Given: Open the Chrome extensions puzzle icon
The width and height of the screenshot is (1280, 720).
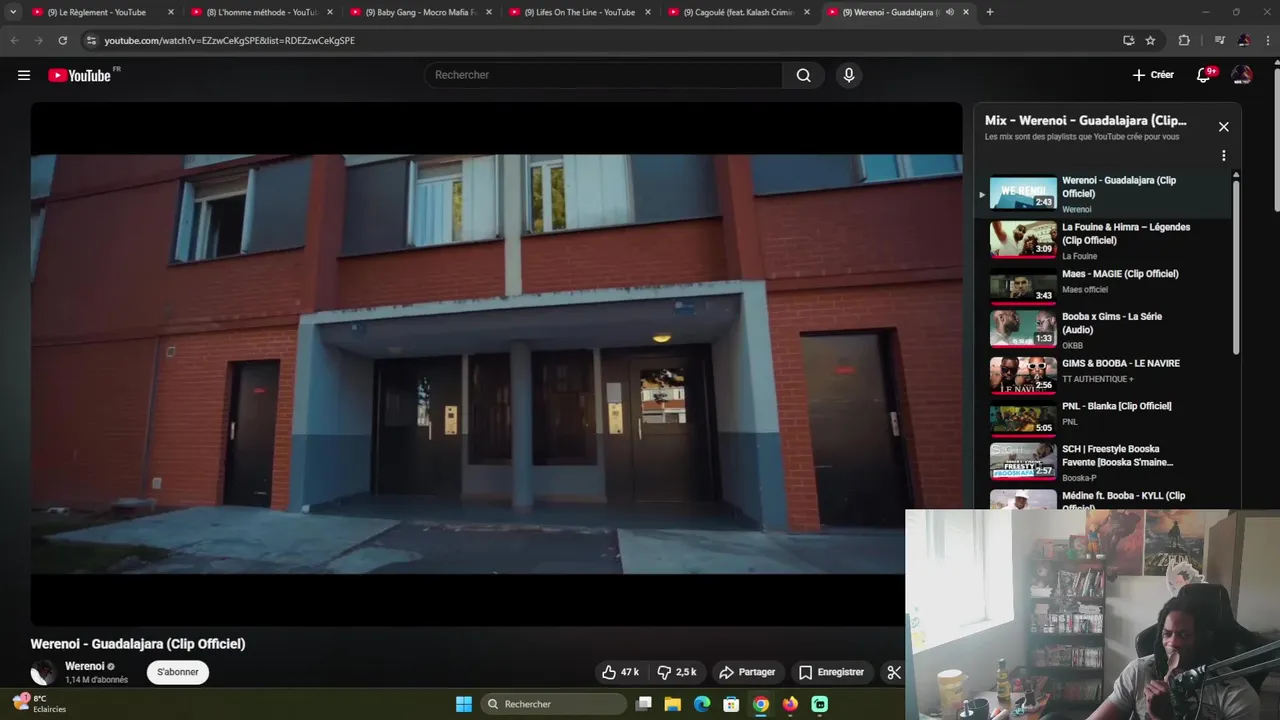Looking at the screenshot, I should coord(1184,40).
